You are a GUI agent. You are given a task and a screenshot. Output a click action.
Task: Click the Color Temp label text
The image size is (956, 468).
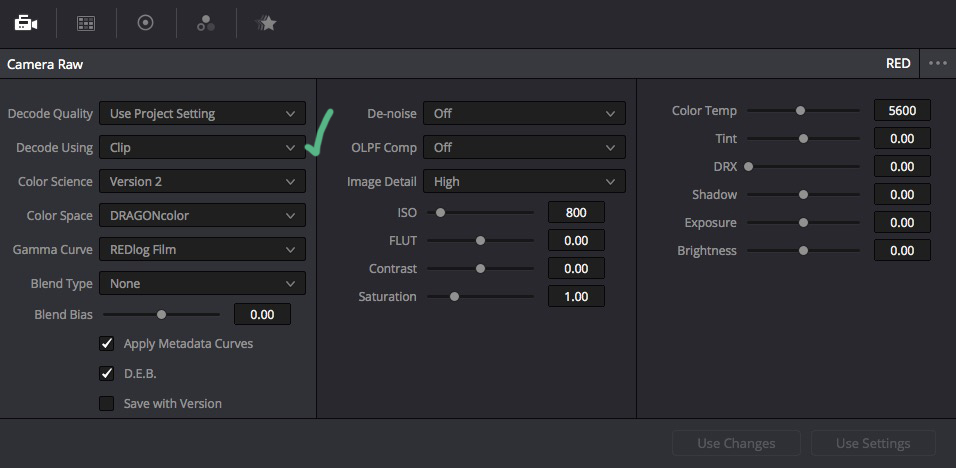704,110
